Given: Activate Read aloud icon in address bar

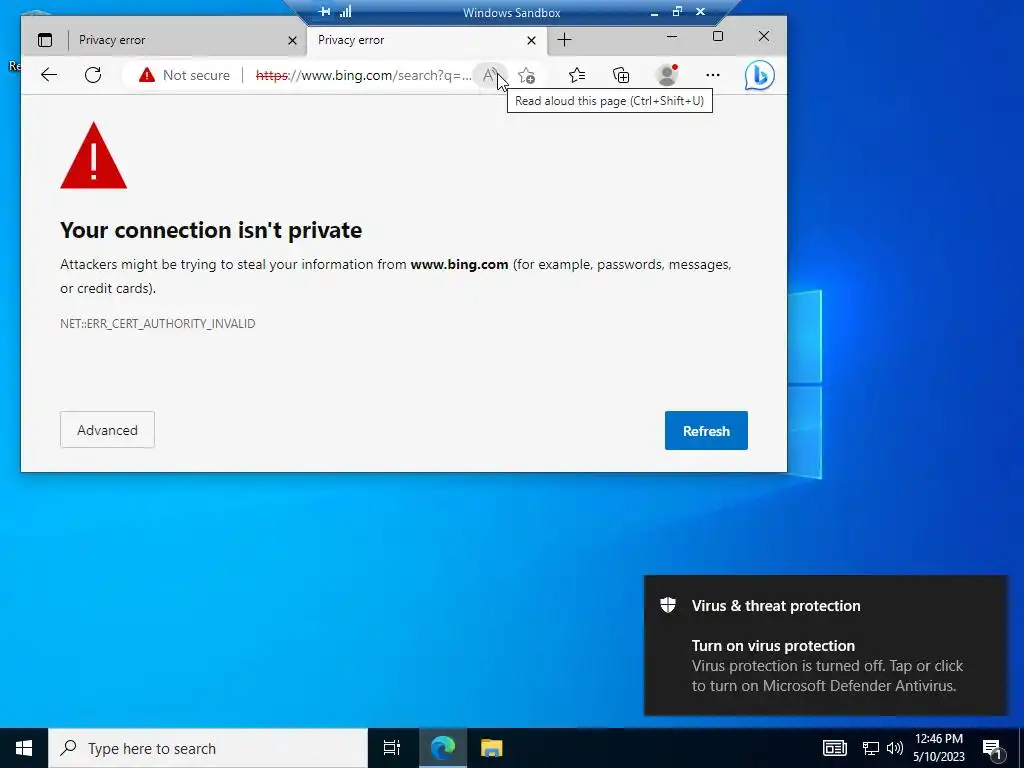Looking at the screenshot, I should pos(488,75).
